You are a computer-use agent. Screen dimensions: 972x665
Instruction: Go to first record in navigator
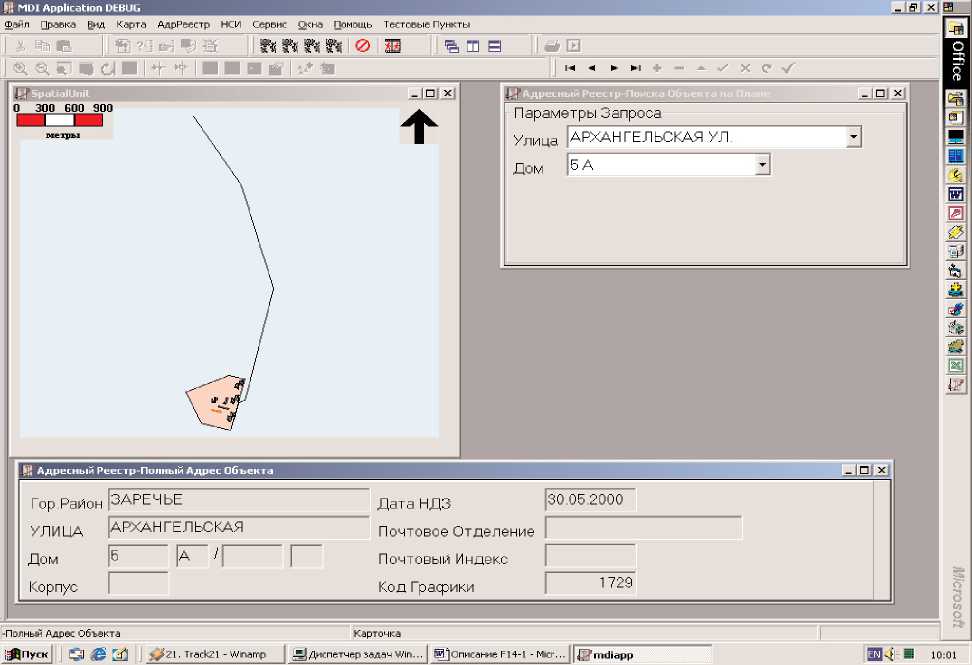[570, 68]
